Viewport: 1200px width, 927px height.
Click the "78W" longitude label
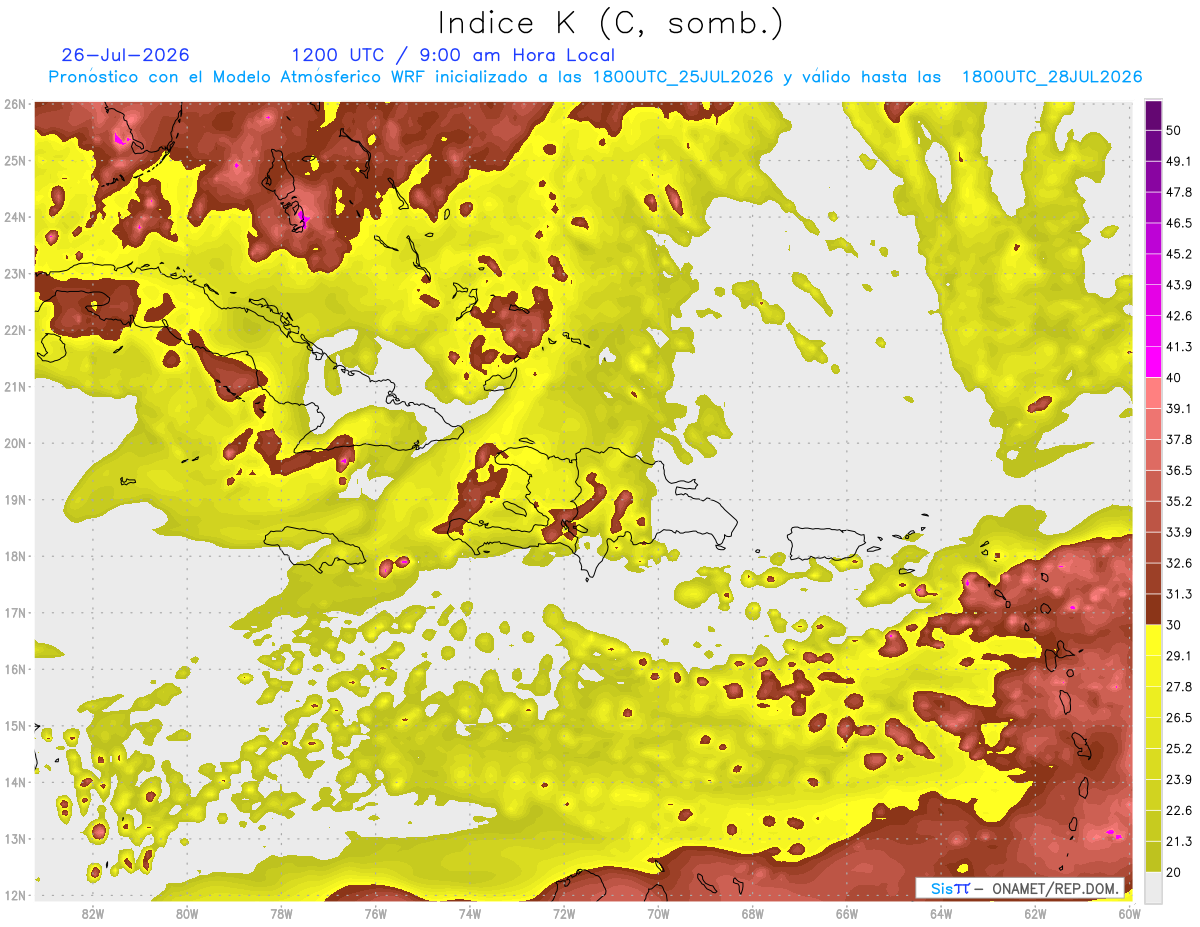281,913
